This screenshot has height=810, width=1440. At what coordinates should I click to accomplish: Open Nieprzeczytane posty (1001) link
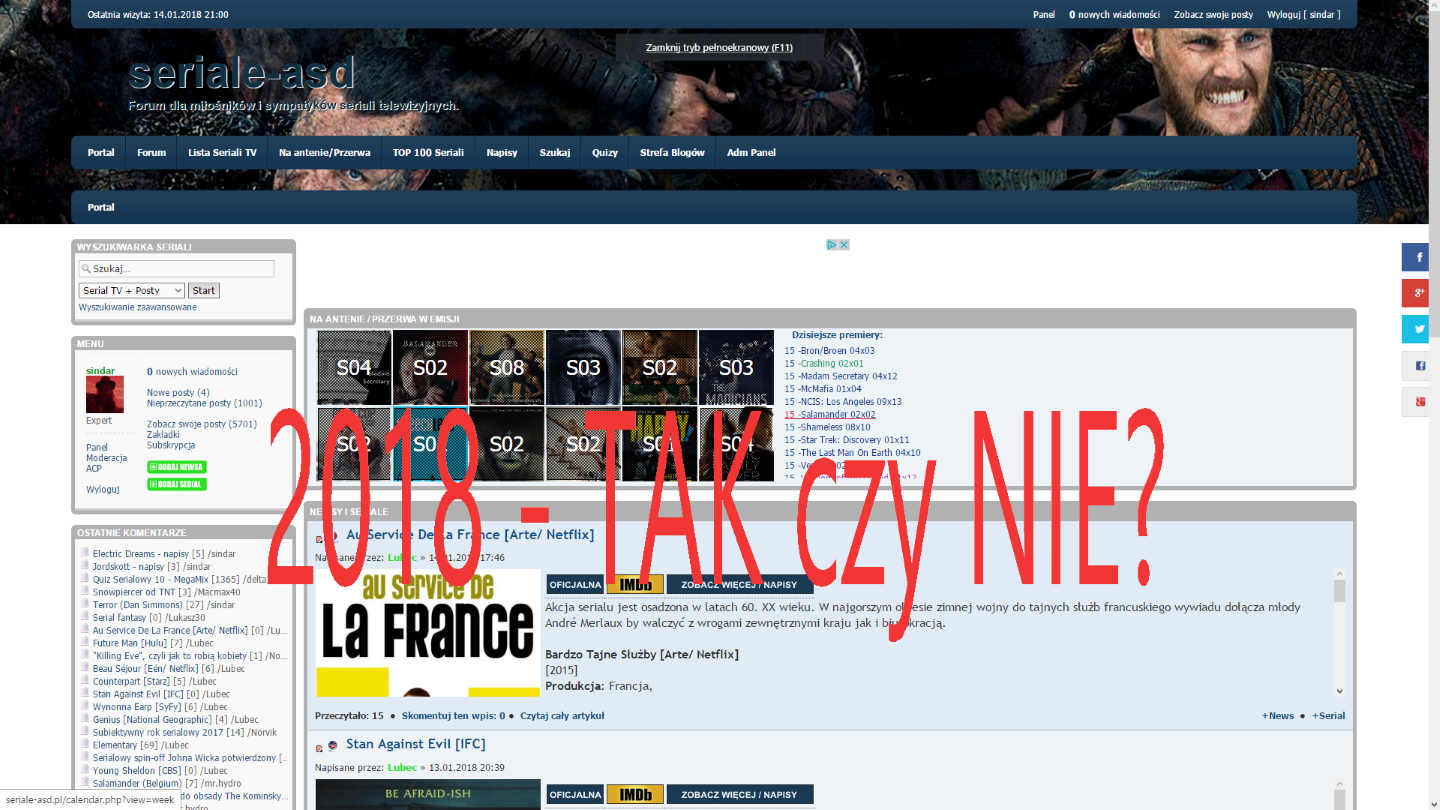click(205, 403)
